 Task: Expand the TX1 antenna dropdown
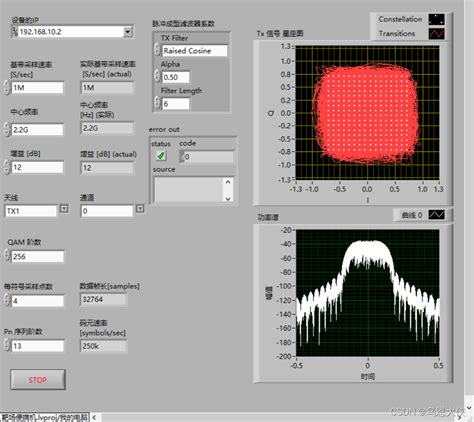pyautogui.click(x=64, y=209)
